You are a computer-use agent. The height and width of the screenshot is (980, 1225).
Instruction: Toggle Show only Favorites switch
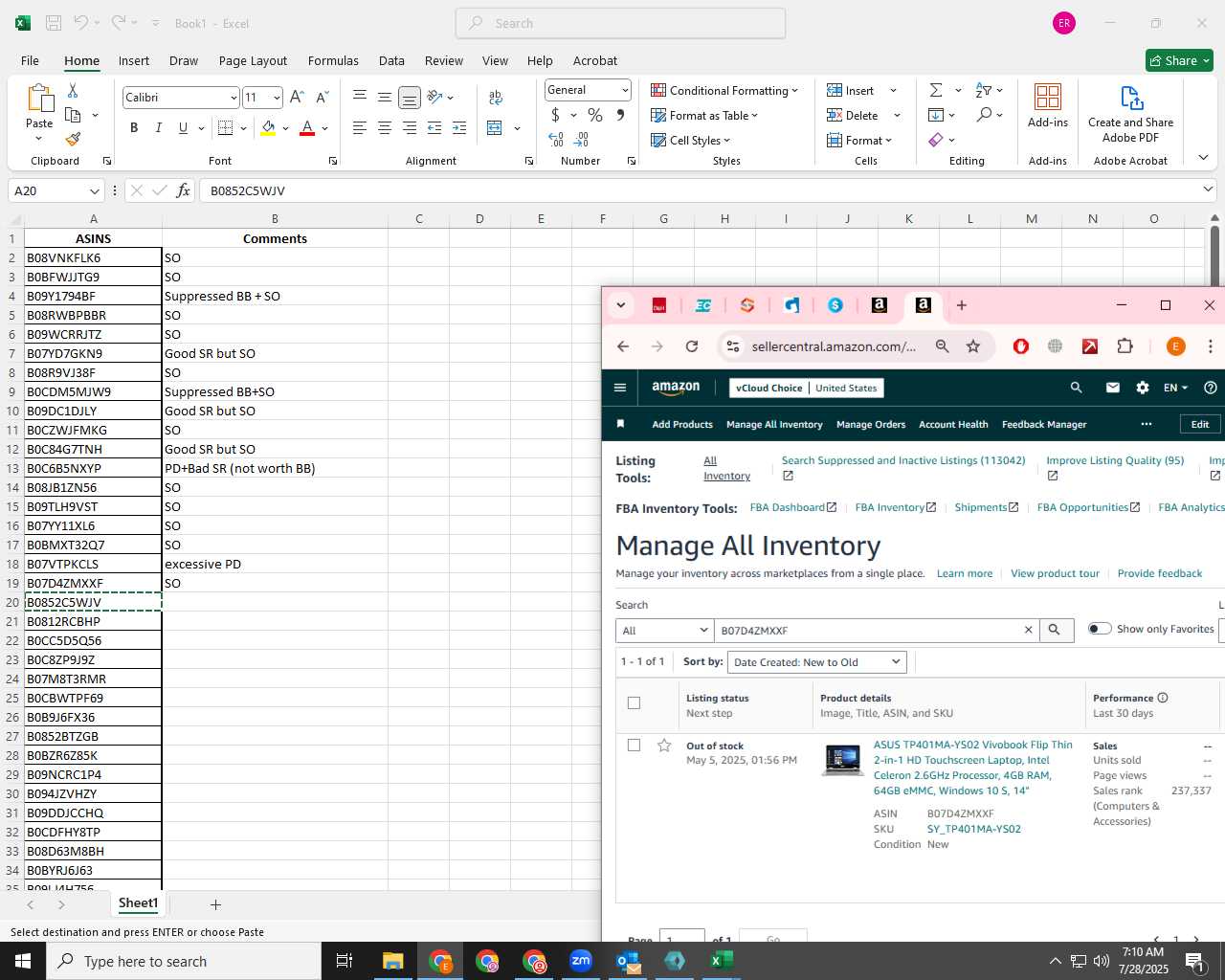(1100, 629)
